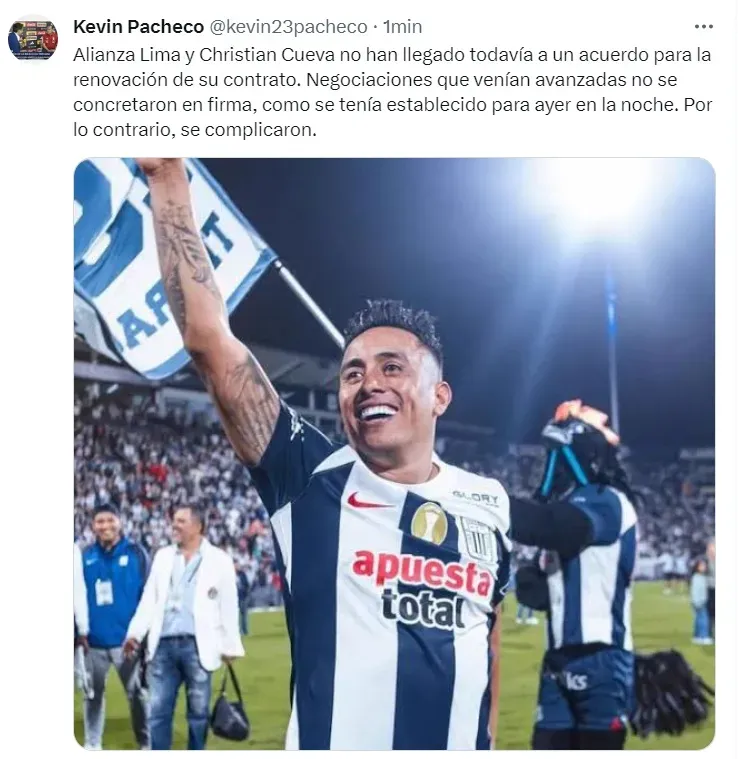738x759 pixels.
Task: Click the Nike swoosh logo on the jersey
Action: pyautogui.click(x=368, y=501)
